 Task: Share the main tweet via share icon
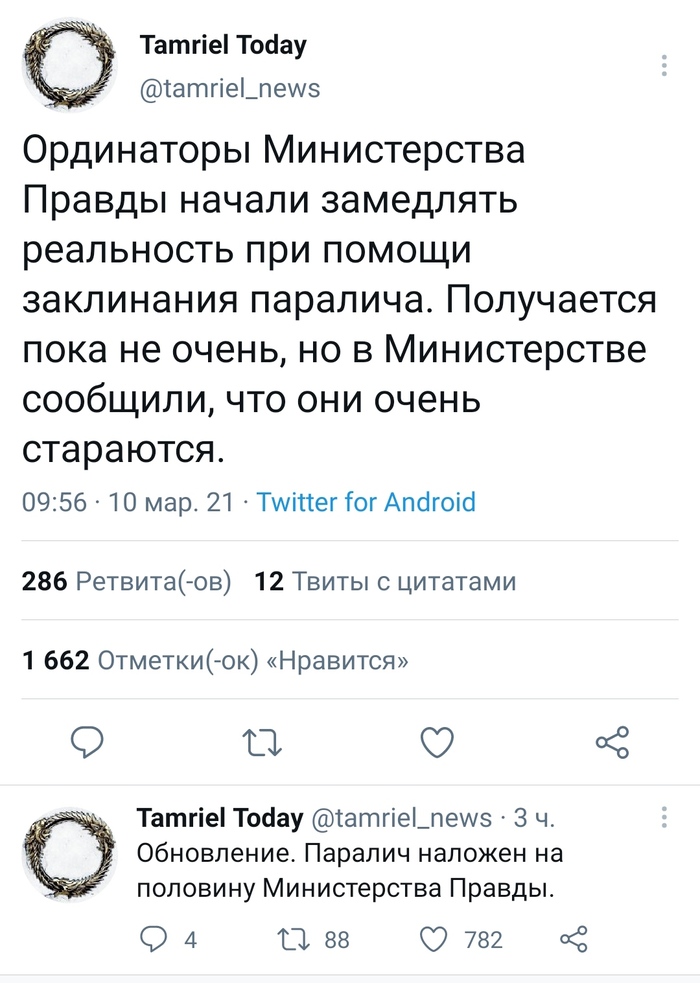612,743
